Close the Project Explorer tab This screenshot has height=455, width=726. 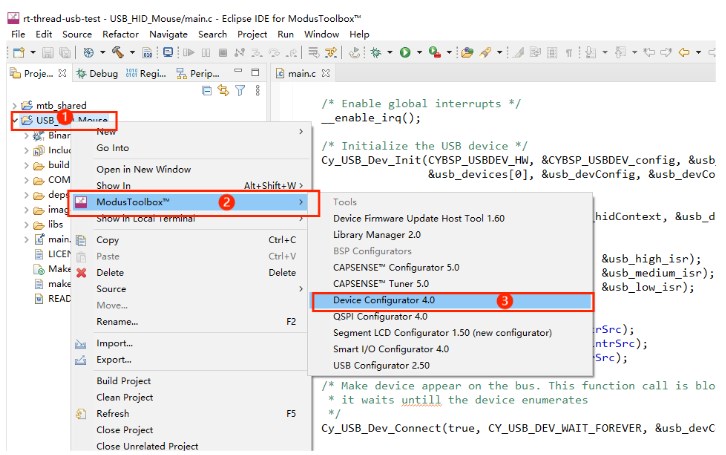click(x=63, y=73)
